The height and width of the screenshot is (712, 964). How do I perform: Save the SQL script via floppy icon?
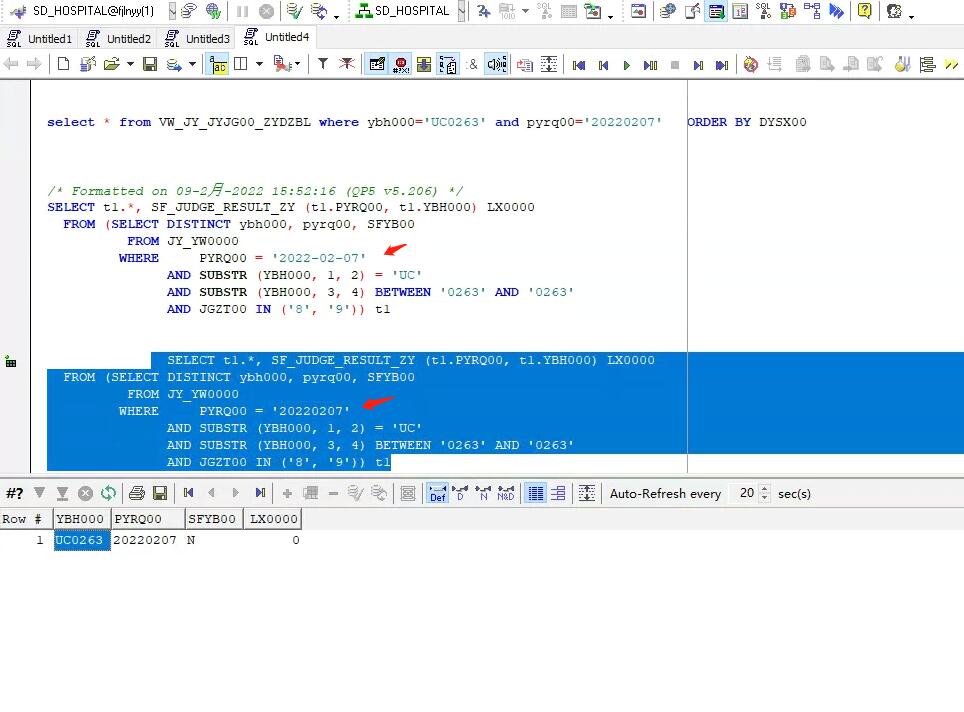click(150, 64)
